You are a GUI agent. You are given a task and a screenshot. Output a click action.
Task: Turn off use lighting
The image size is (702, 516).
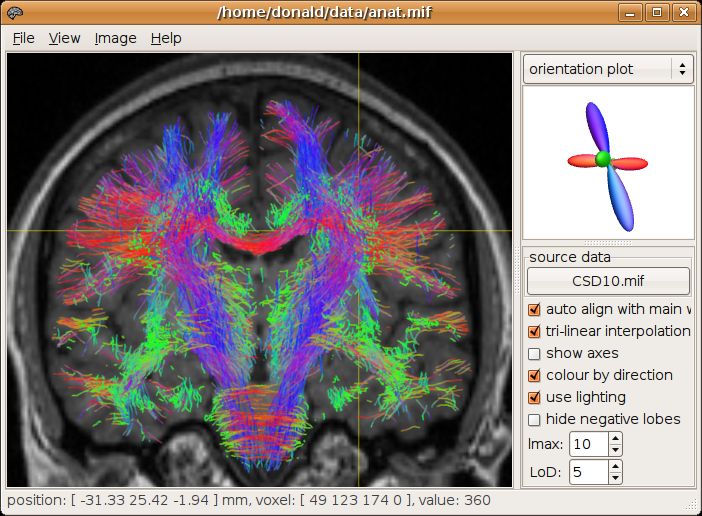(534, 397)
